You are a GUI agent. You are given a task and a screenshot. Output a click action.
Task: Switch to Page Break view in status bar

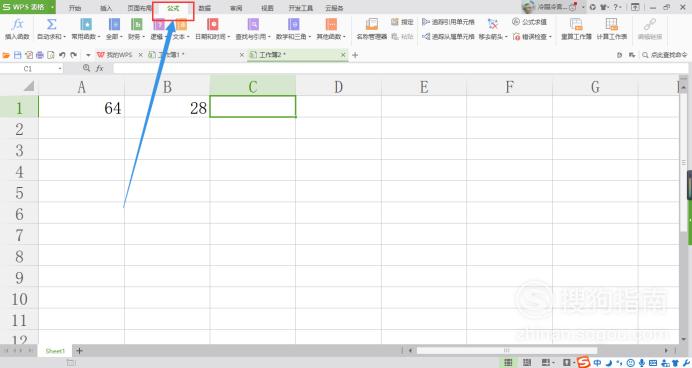[x=527, y=363]
